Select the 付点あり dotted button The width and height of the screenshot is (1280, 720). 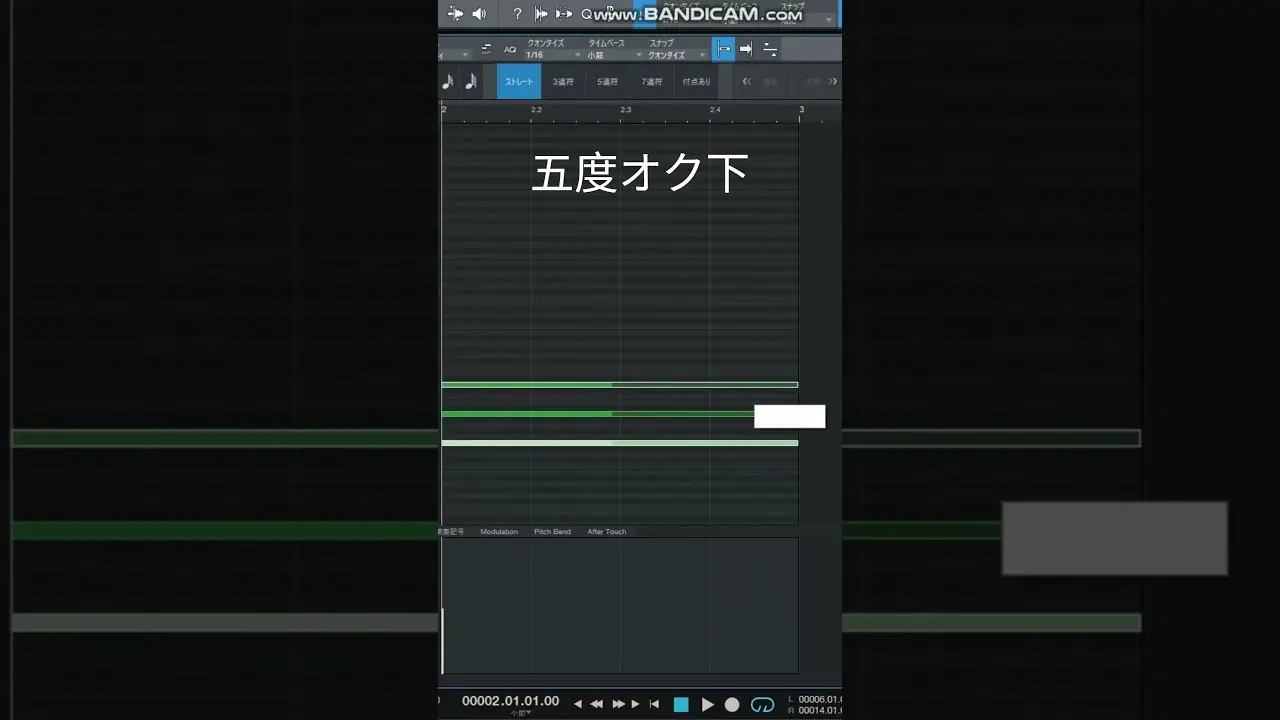(x=696, y=82)
